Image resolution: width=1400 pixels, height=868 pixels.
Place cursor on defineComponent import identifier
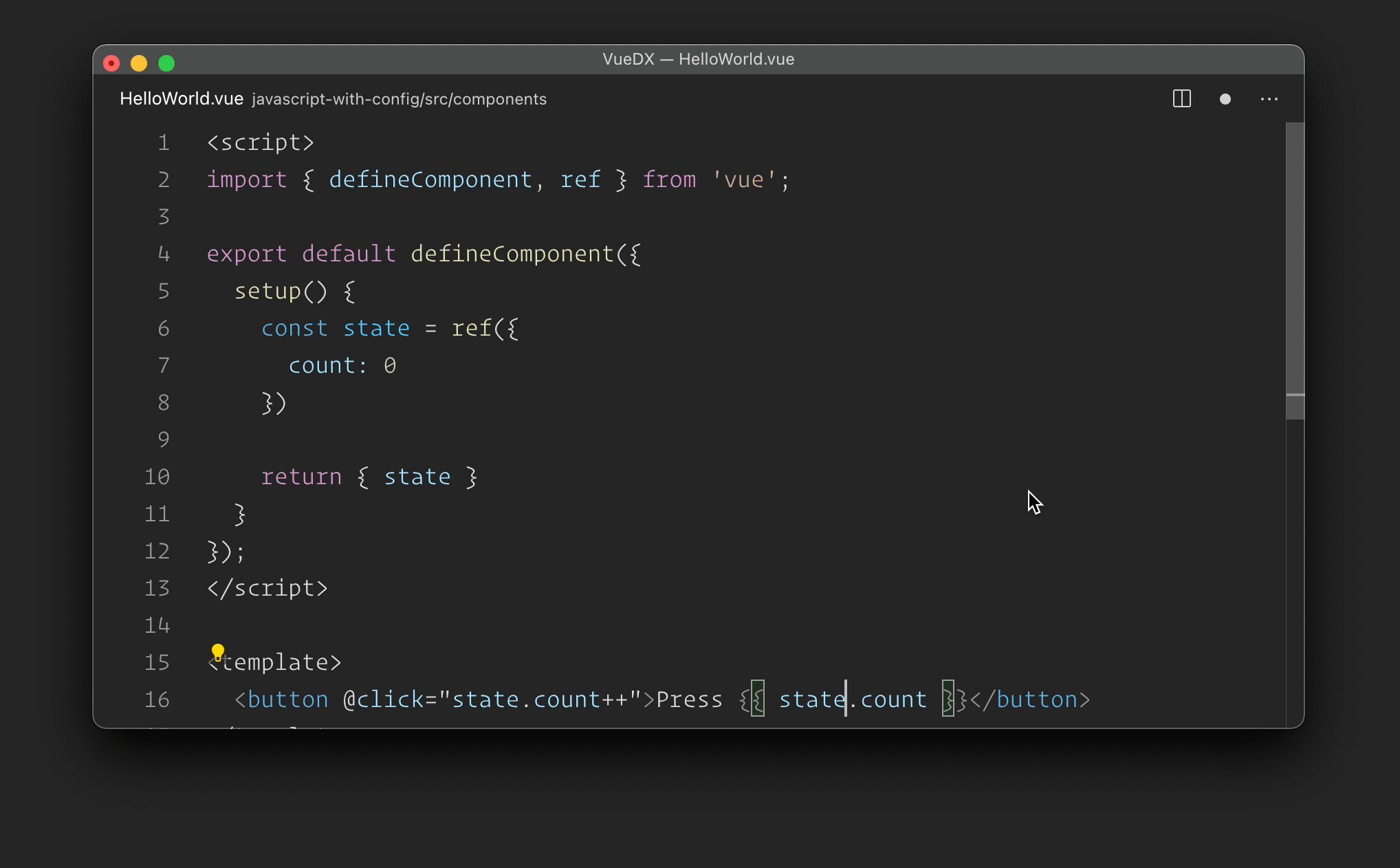tap(430, 180)
